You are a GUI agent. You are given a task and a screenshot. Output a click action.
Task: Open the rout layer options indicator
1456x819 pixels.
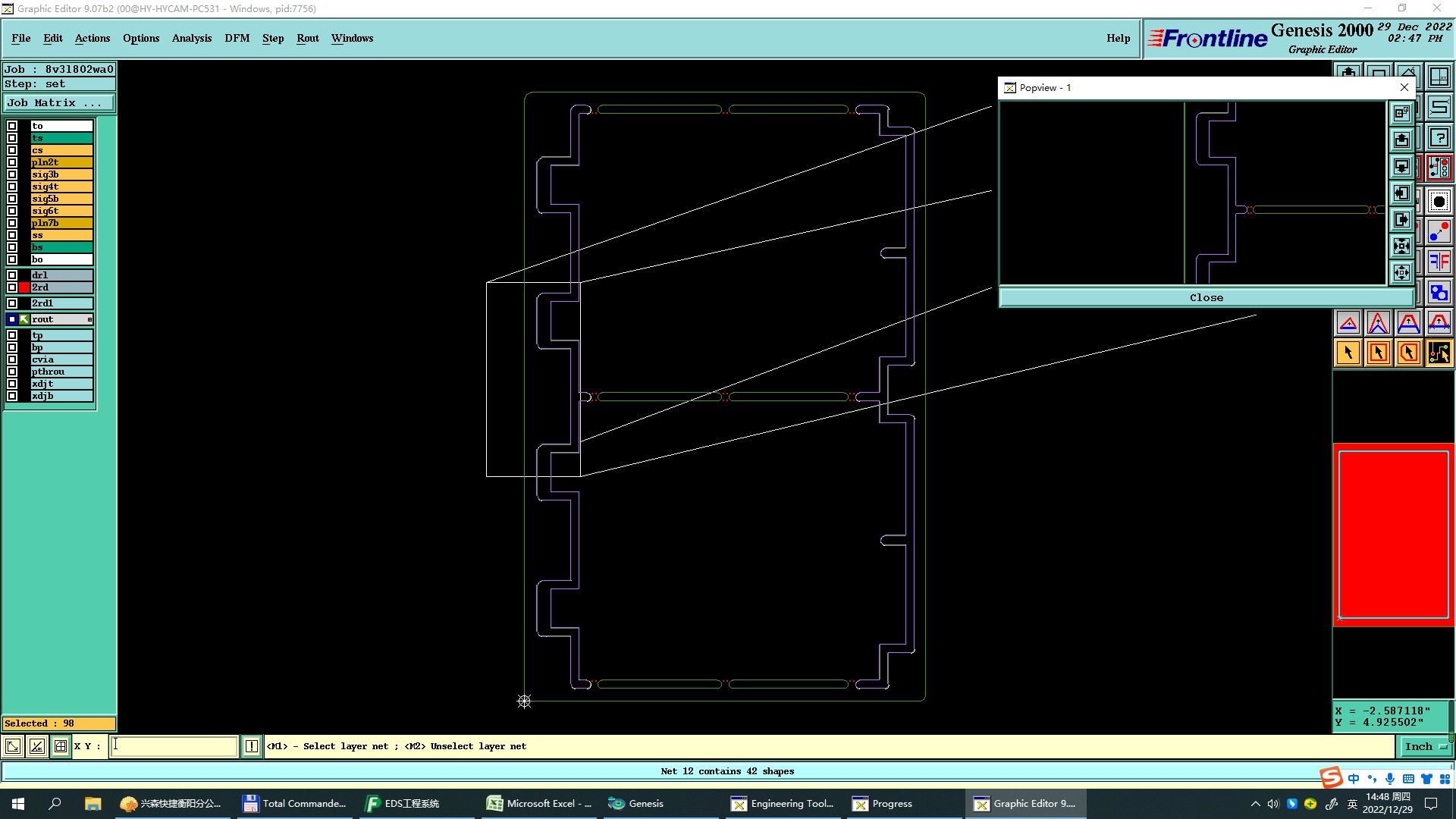[x=89, y=319]
